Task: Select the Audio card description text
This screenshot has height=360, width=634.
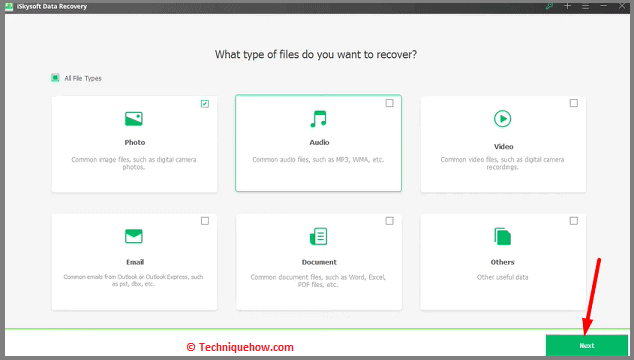Action: click(x=318, y=160)
